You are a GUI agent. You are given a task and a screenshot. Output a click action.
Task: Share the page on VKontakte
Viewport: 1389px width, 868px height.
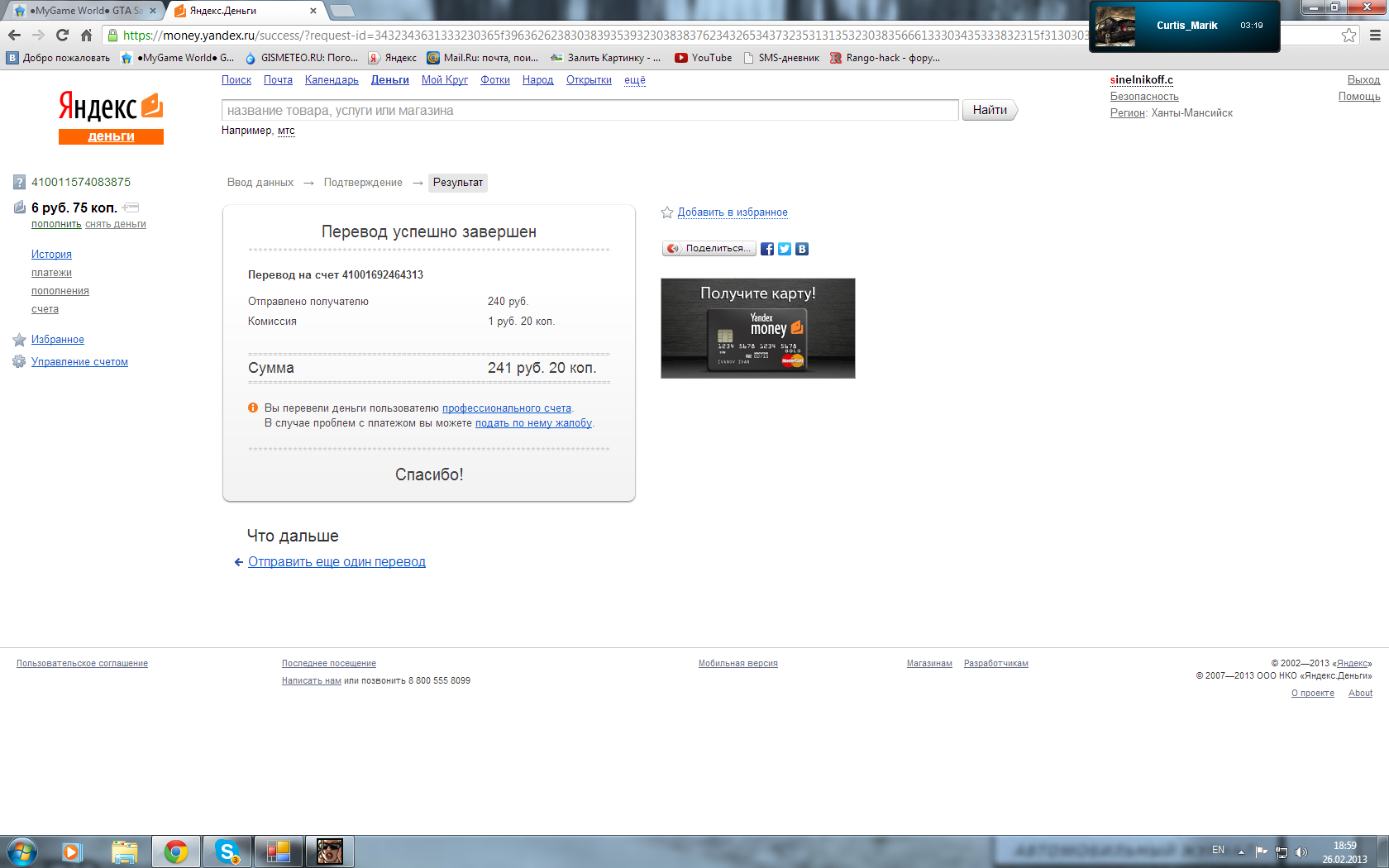[x=802, y=249]
